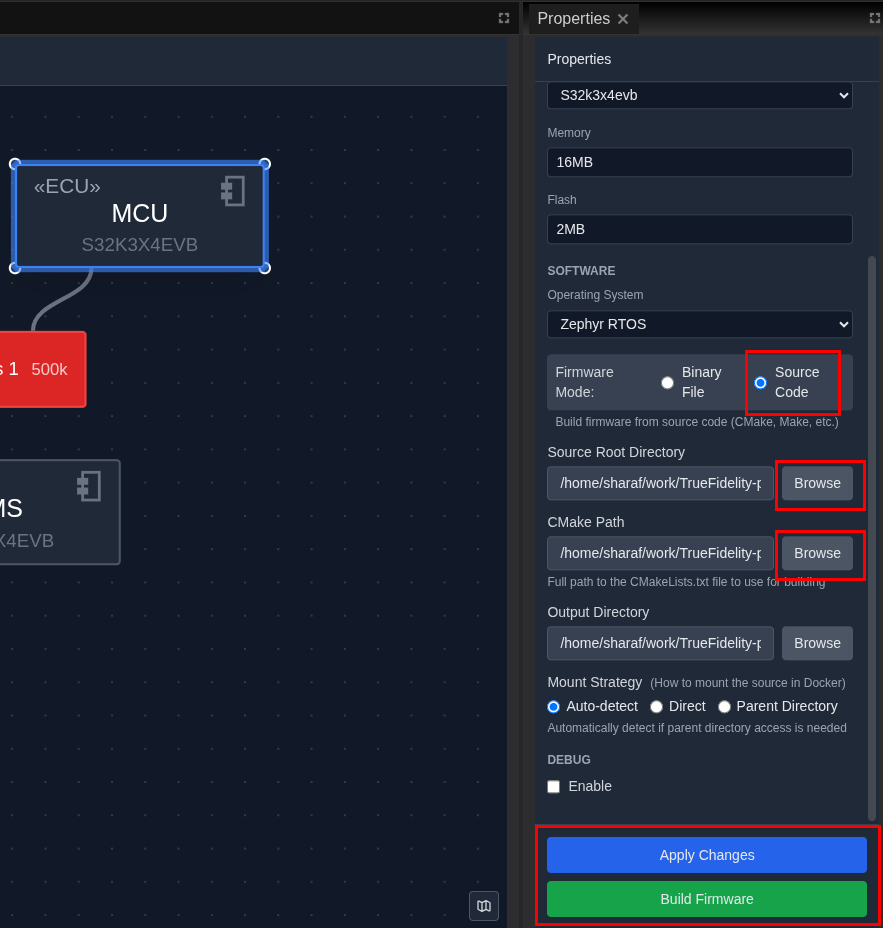The height and width of the screenshot is (928, 883).
Task: Select the MCU ECU node on the canvas
Action: point(140,216)
